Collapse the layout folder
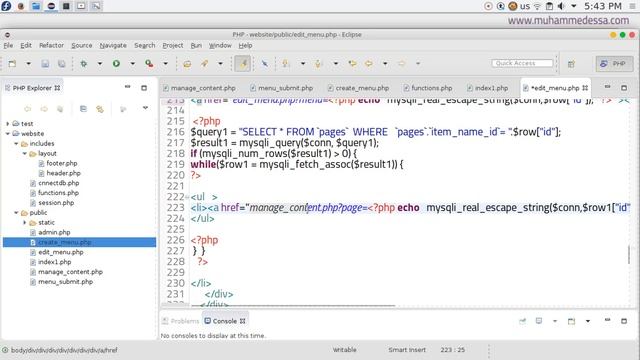Image resolution: width=640 pixels, height=360 pixels. pos(24,153)
